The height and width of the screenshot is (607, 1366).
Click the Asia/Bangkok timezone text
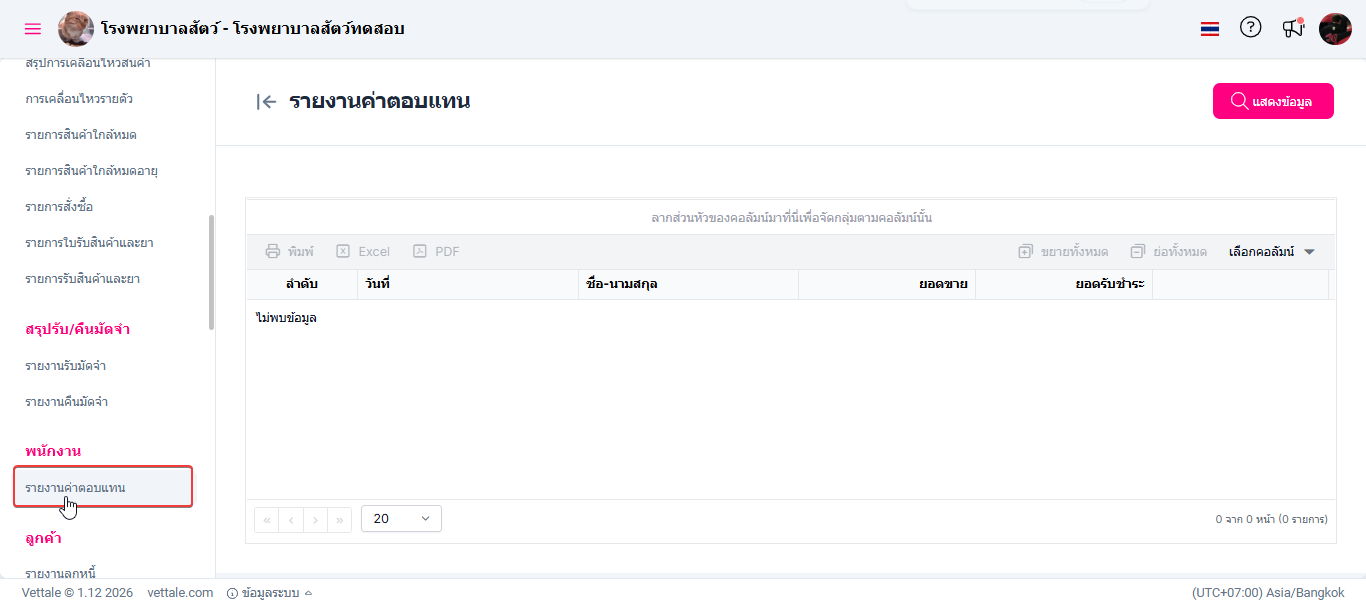click(x=1268, y=593)
